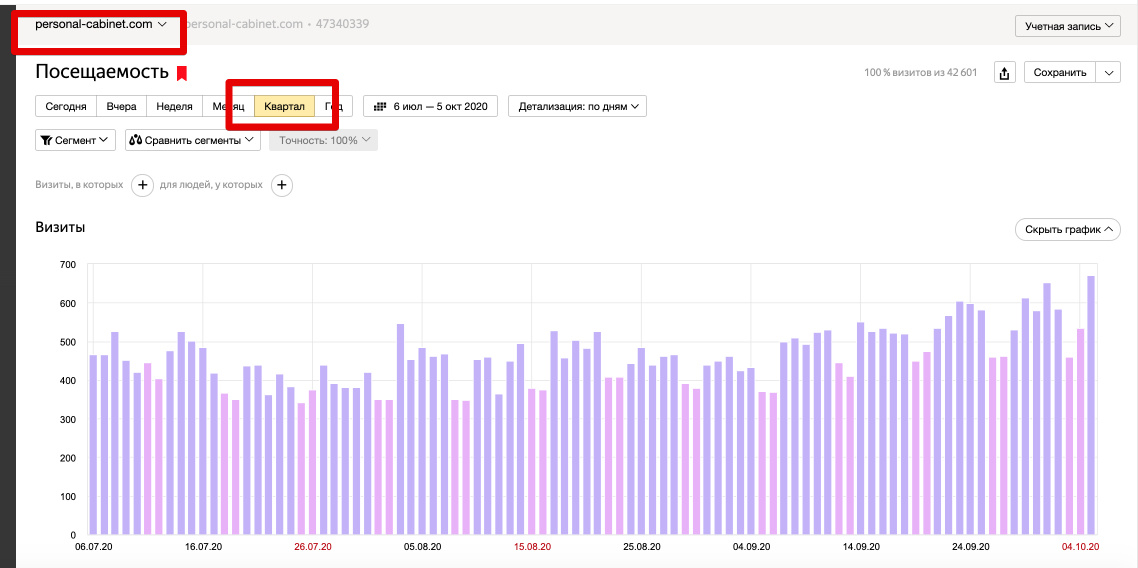Click the Сохранить button

pos(1060,73)
